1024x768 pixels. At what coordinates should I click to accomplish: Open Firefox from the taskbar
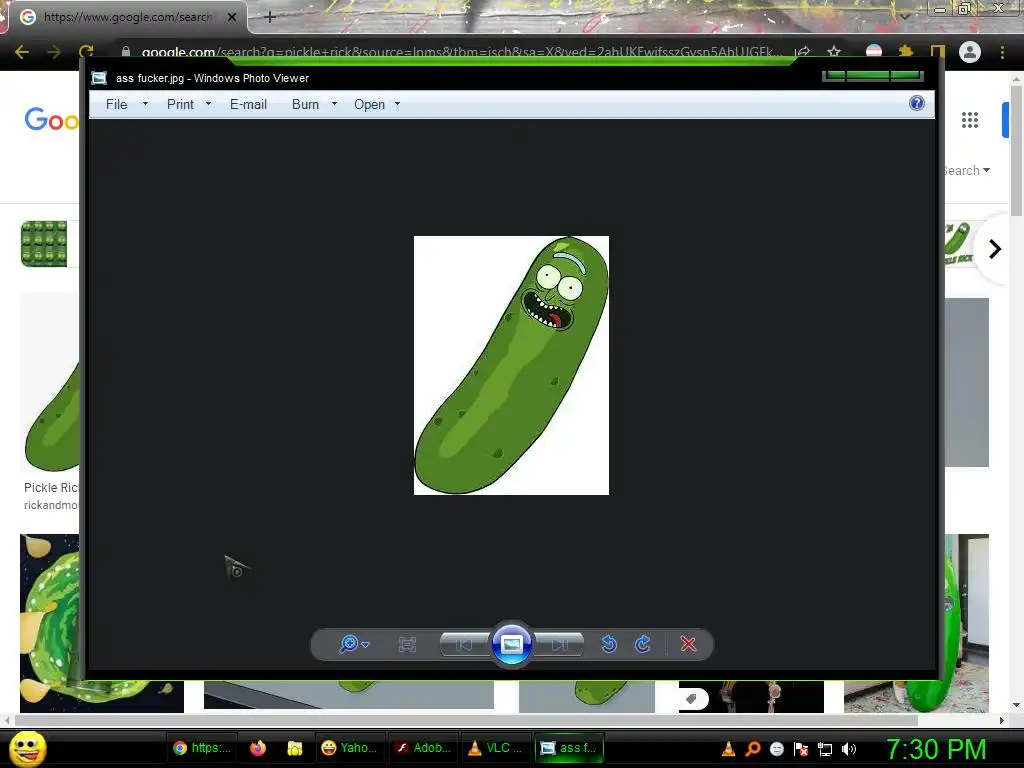pyautogui.click(x=258, y=748)
